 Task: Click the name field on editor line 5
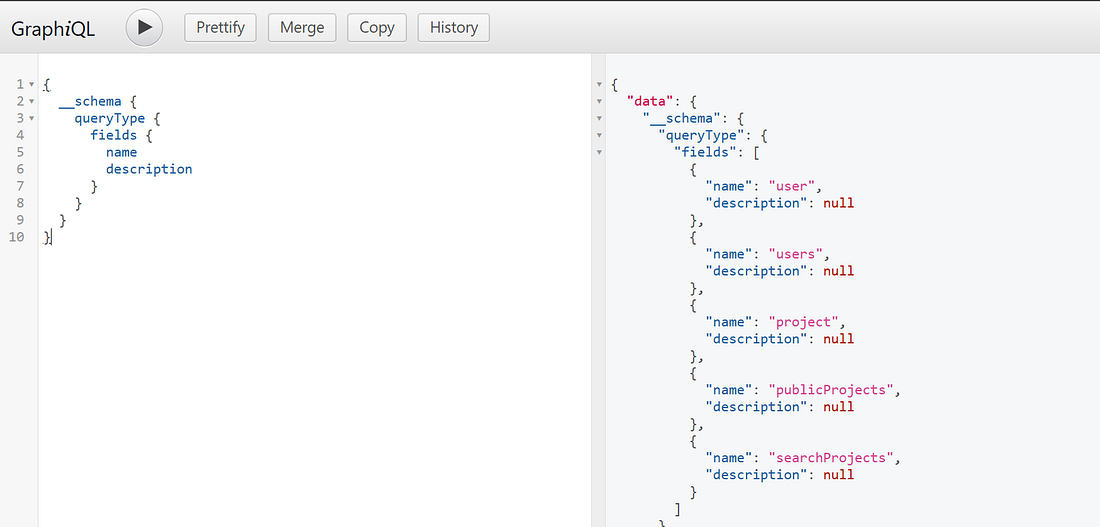tap(121, 152)
